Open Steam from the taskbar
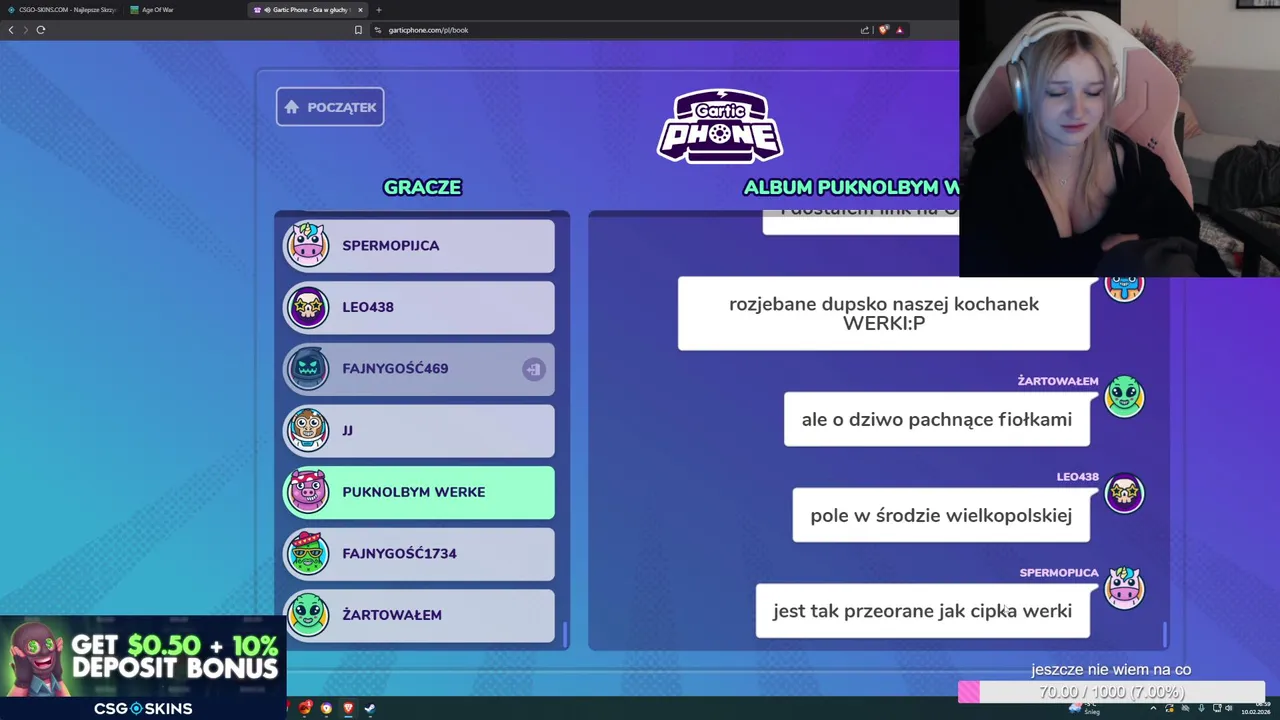 [x=369, y=708]
